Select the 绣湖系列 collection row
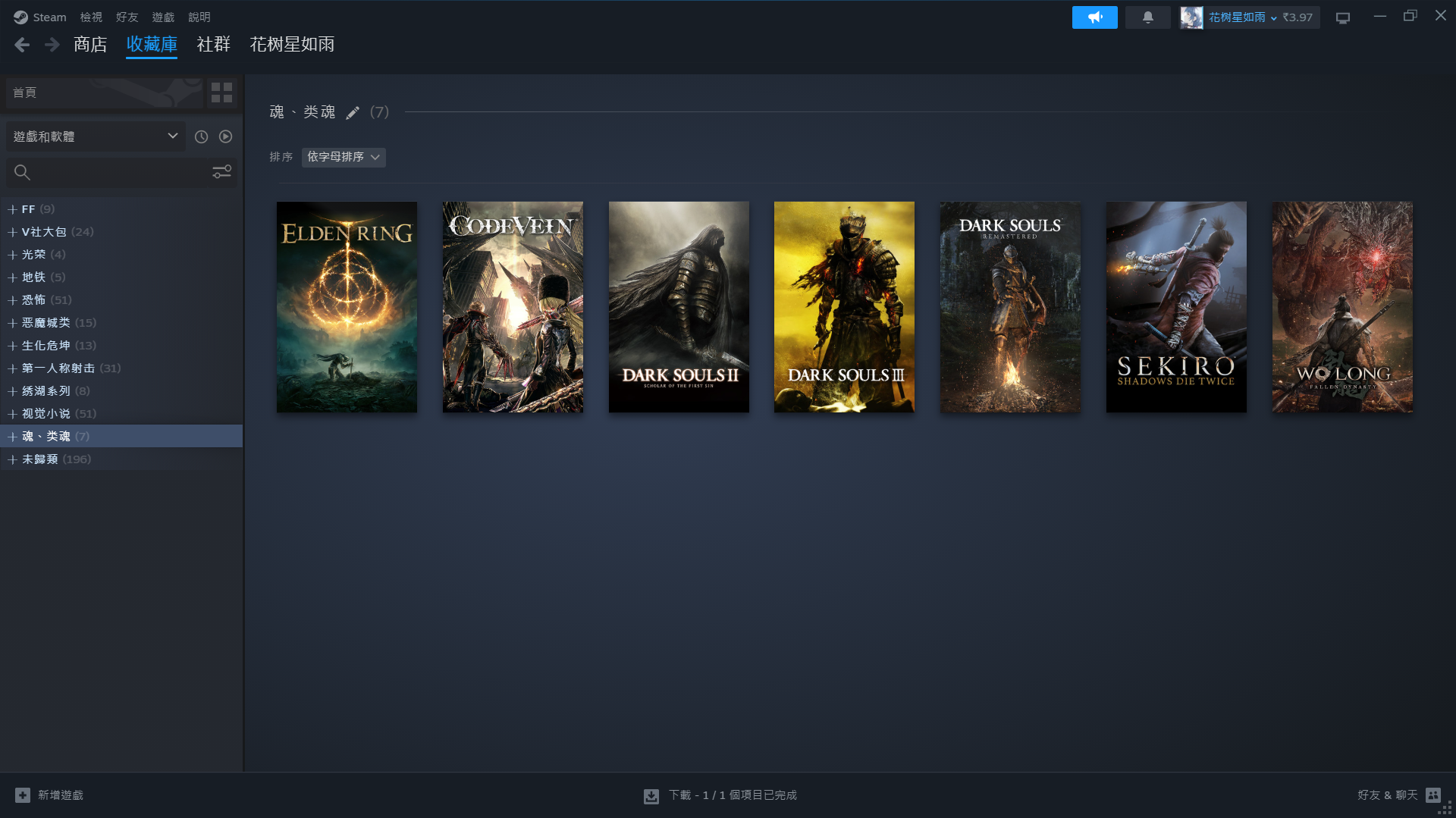1456x818 pixels. coord(121,391)
